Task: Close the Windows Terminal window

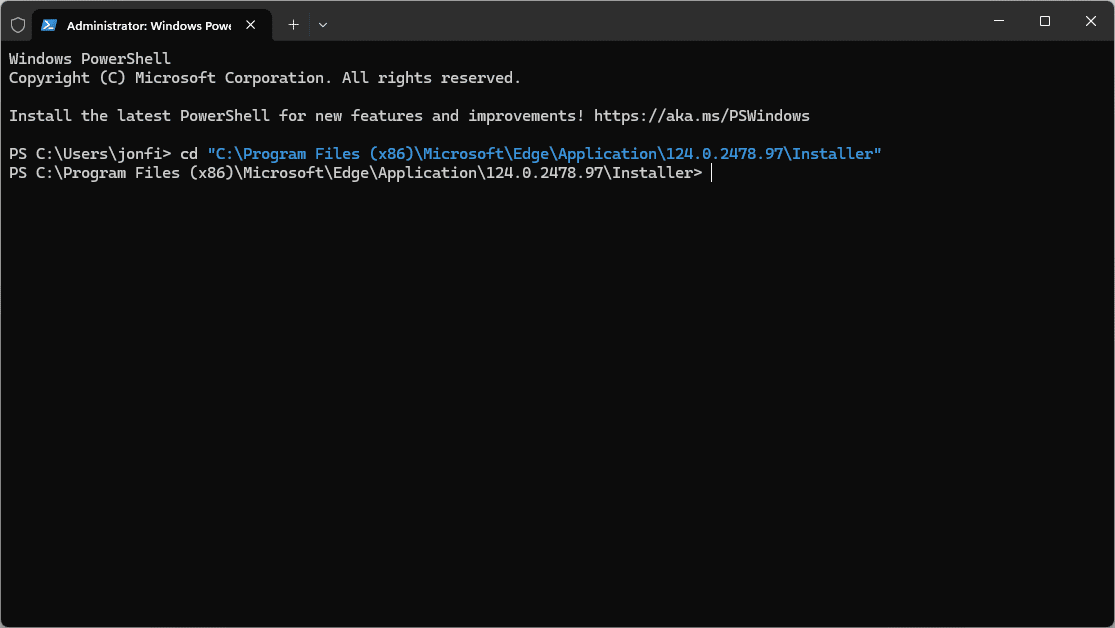Action: coord(1090,21)
